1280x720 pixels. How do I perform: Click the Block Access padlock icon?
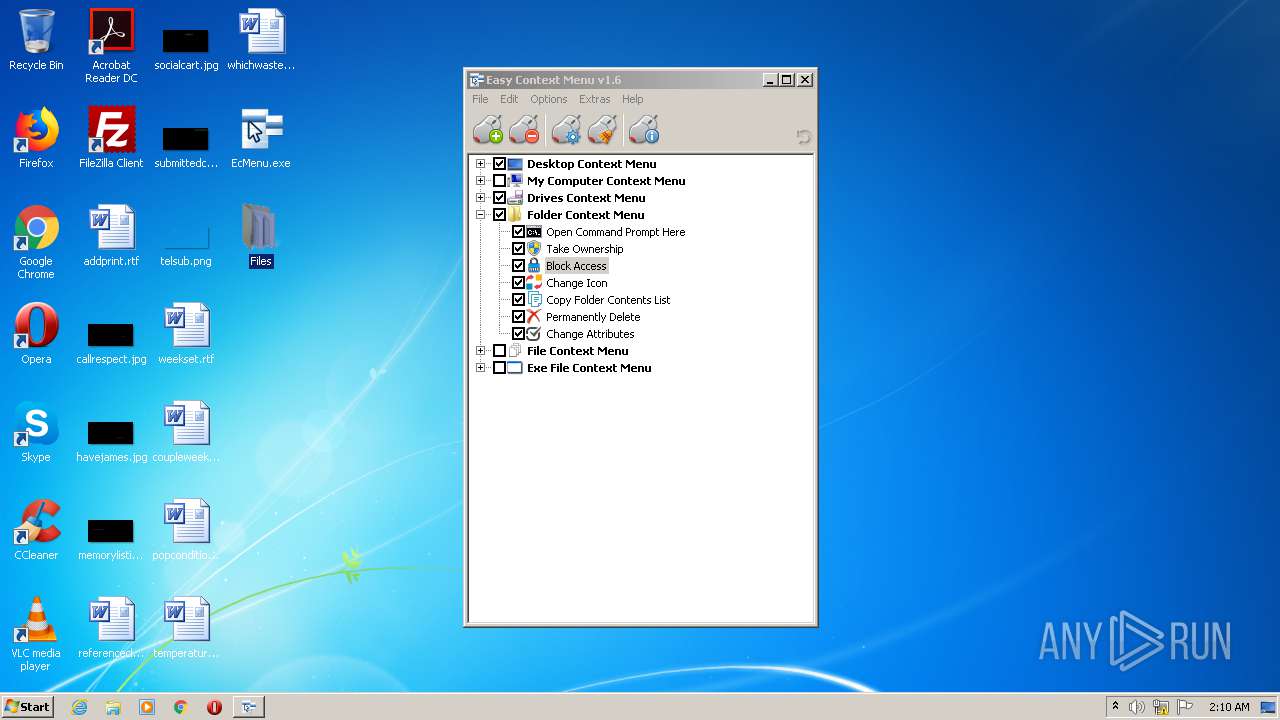(534, 266)
